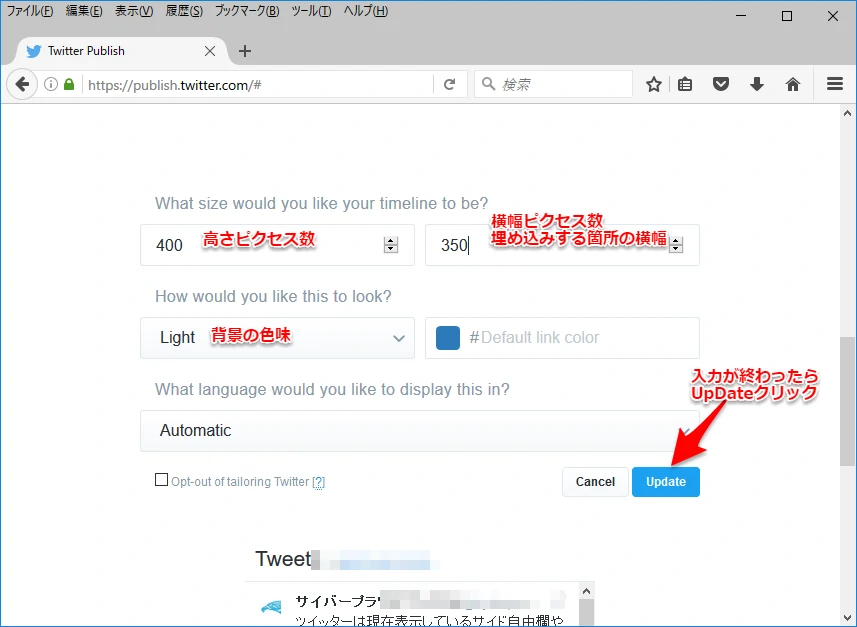Inspect the green padlock security icon
Image resolution: width=857 pixels, height=627 pixels.
coord(69,84)
